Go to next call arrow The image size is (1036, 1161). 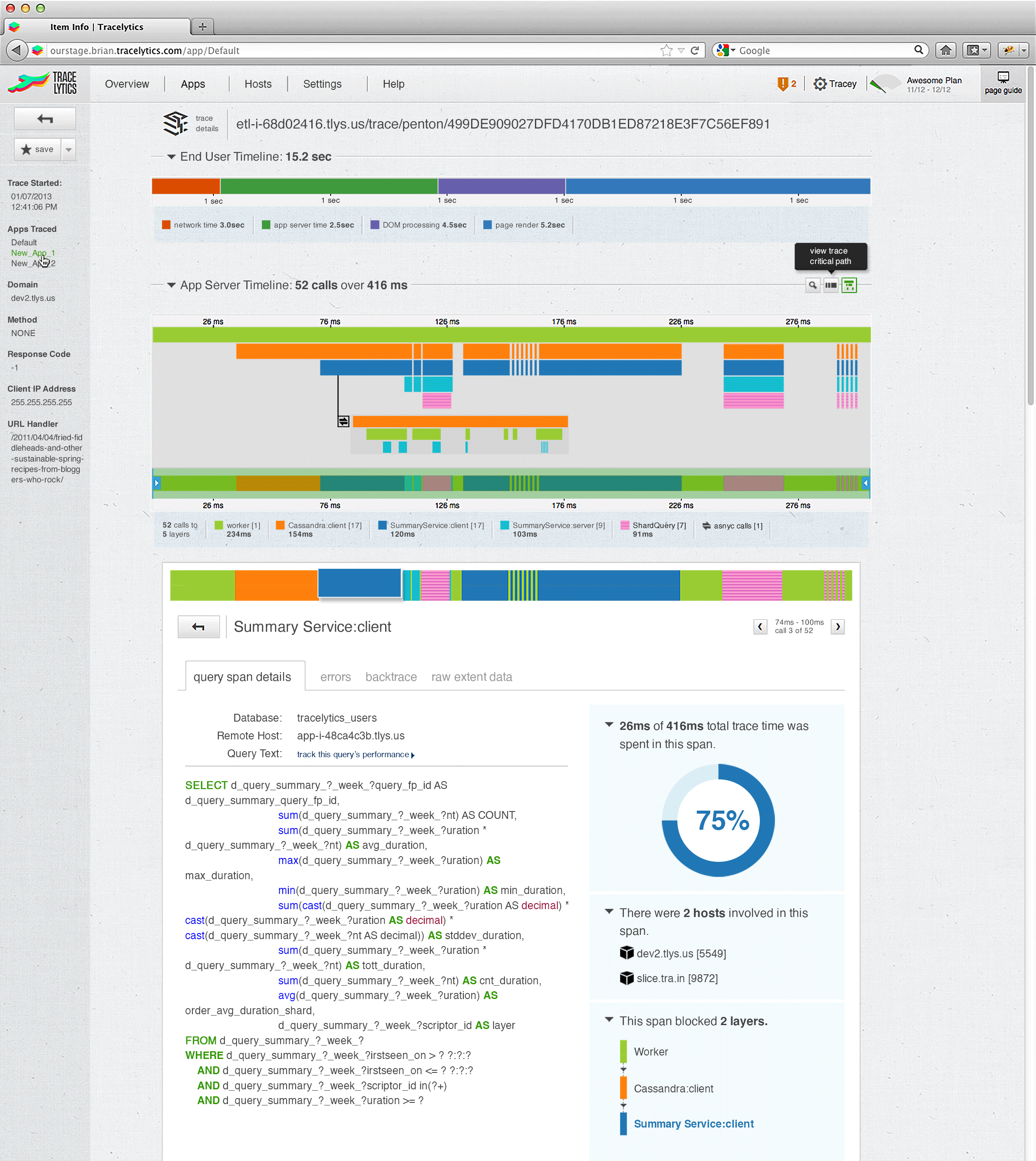(837, 627)
